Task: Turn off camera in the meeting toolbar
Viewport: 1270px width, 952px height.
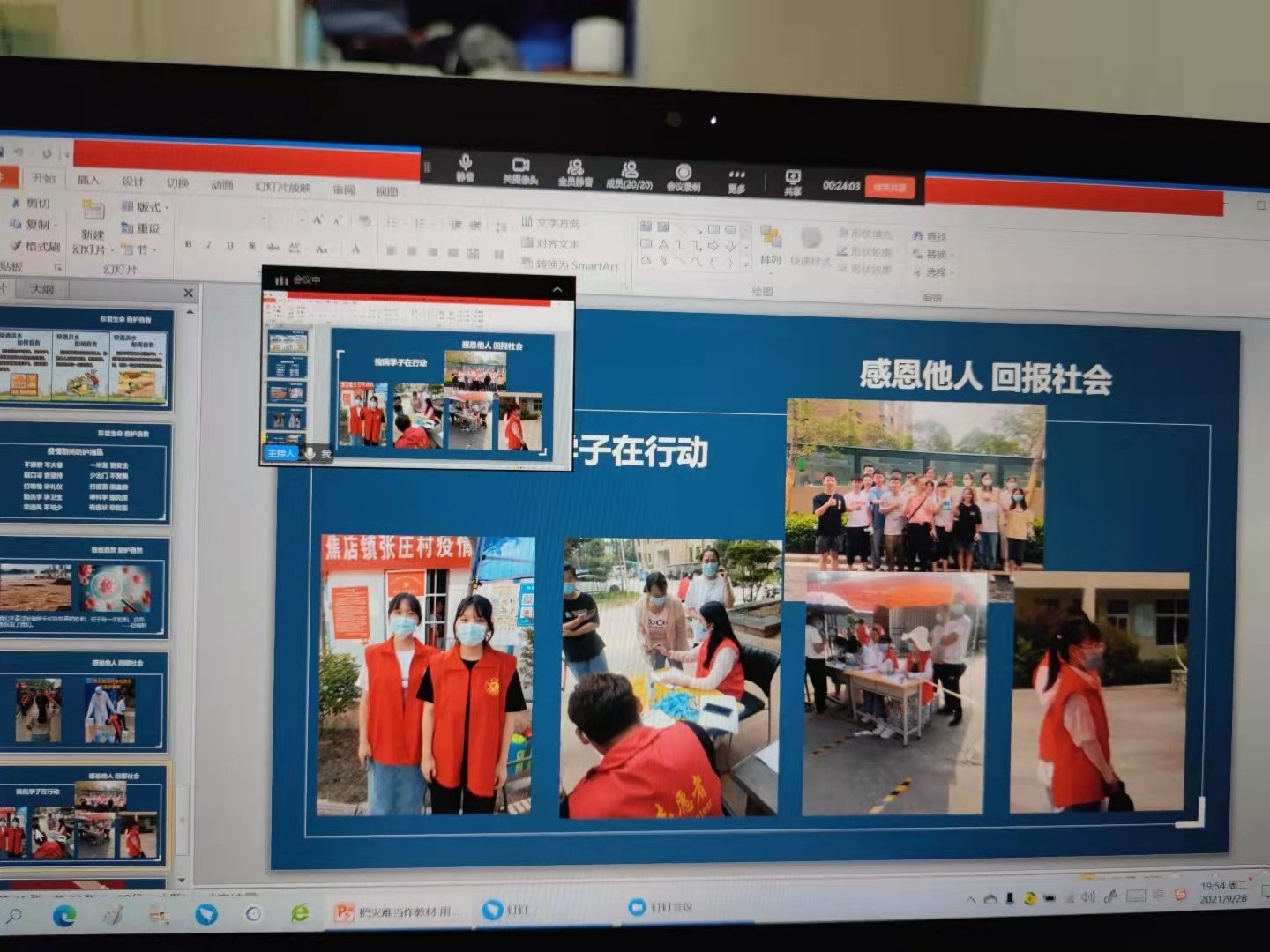Action: [520, 170]
